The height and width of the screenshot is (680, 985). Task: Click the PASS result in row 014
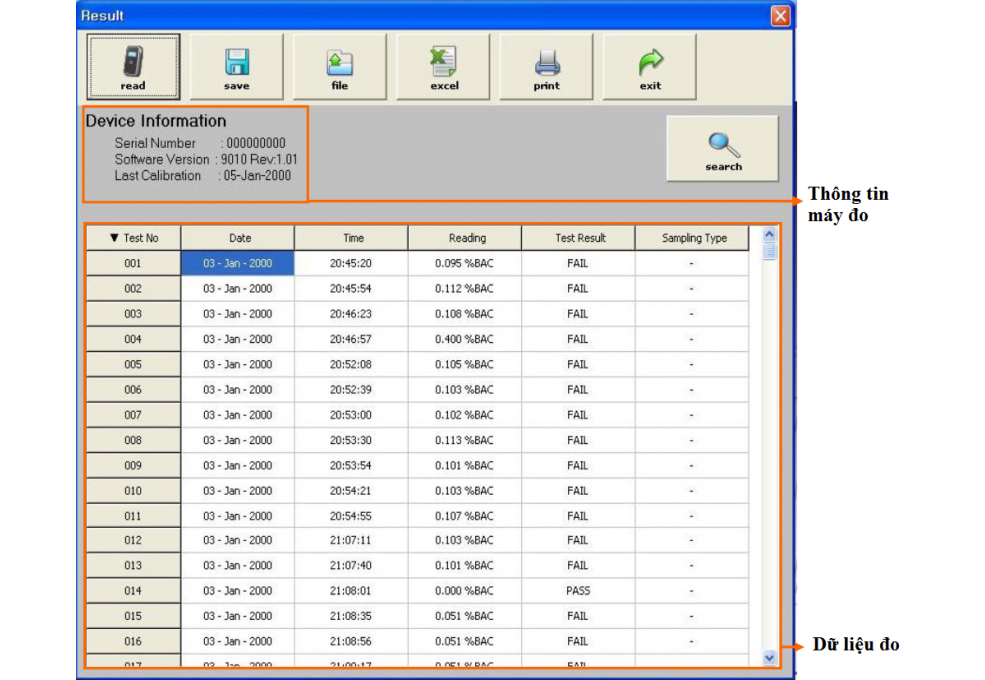point(578,591)
